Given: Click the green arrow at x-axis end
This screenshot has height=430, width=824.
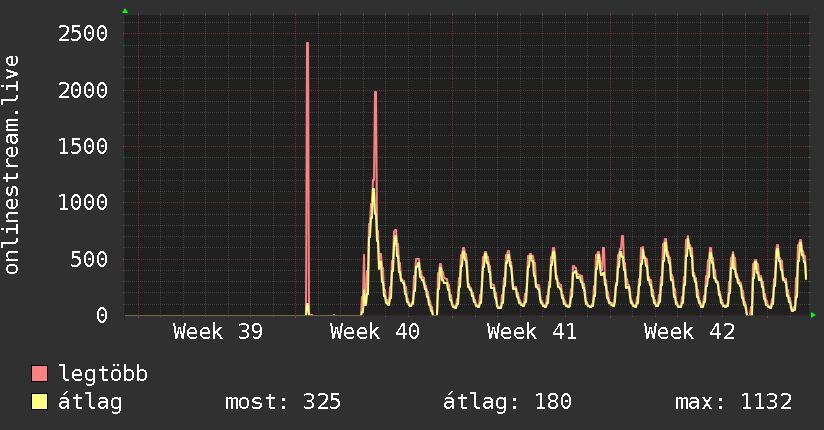Looking at the screenshot, I should click(813, 315).
